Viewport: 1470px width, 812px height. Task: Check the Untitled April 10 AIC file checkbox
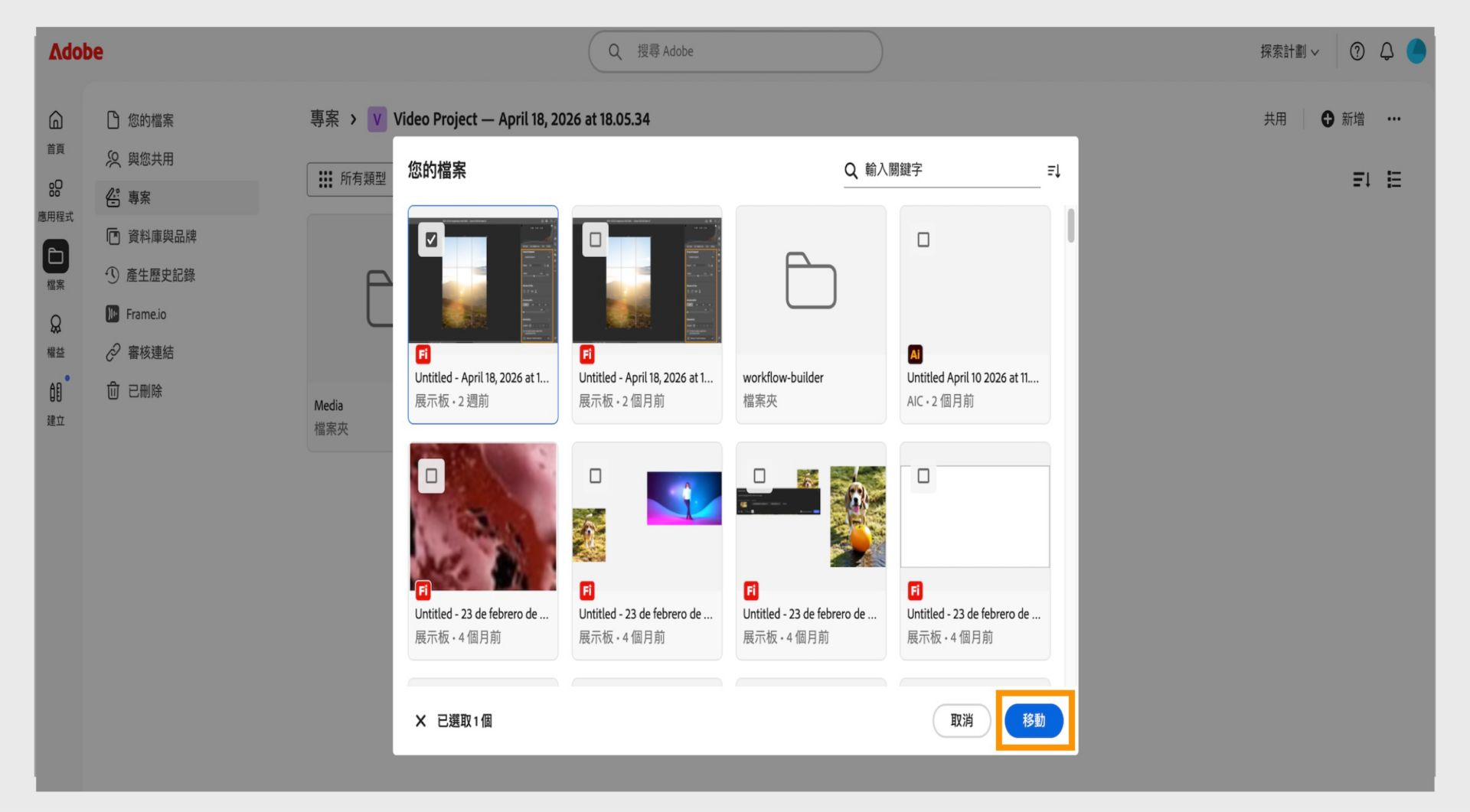(x=923, y=240)
